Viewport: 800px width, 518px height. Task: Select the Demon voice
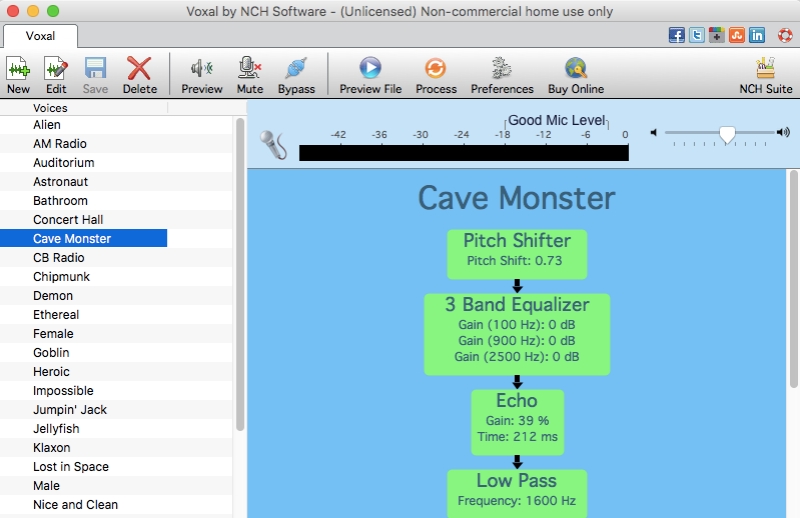(116, 295)
